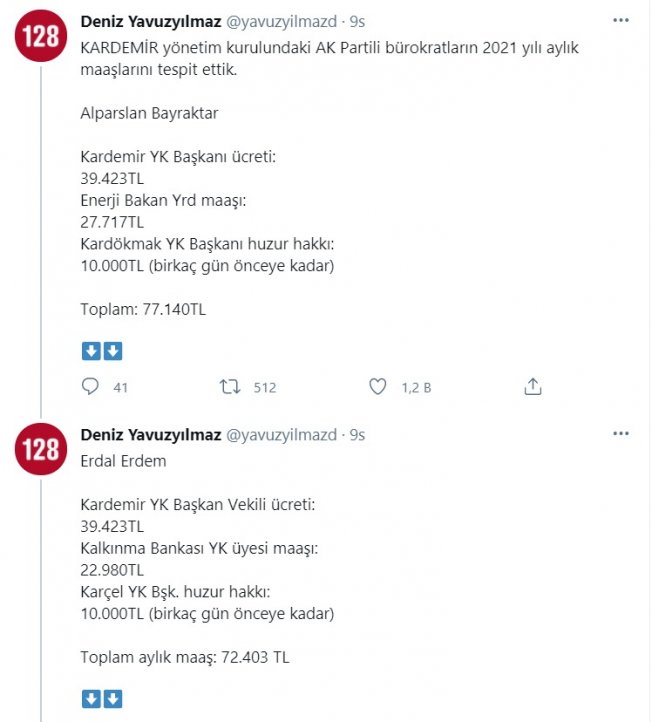This screenshot has height=722, width=652.
Task: Click @yavuzyilmazd handle in first tweet
Action: pyautogui.click(x=281, y=22)
